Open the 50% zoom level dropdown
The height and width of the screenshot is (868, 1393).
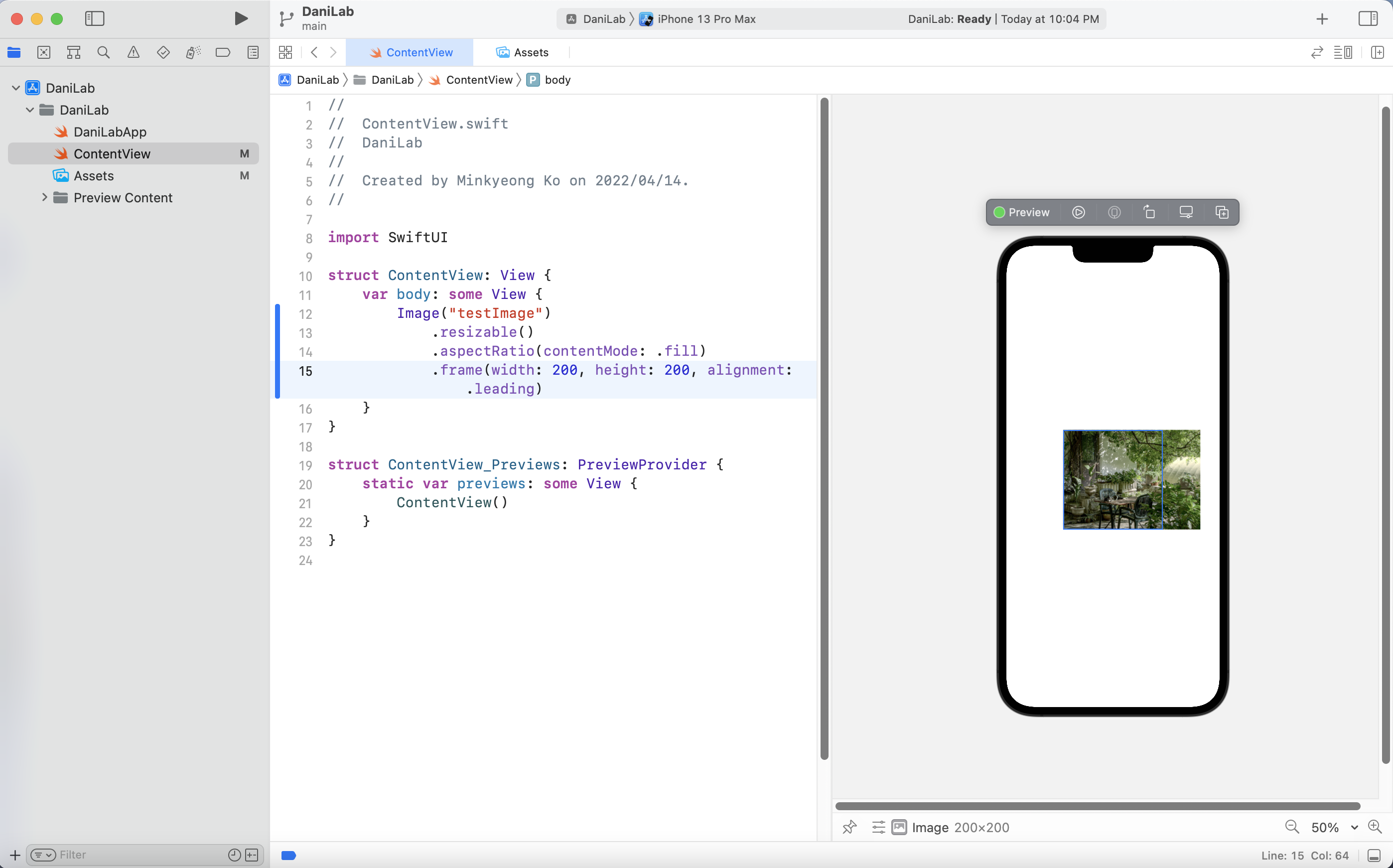(x=1333, y=827)
